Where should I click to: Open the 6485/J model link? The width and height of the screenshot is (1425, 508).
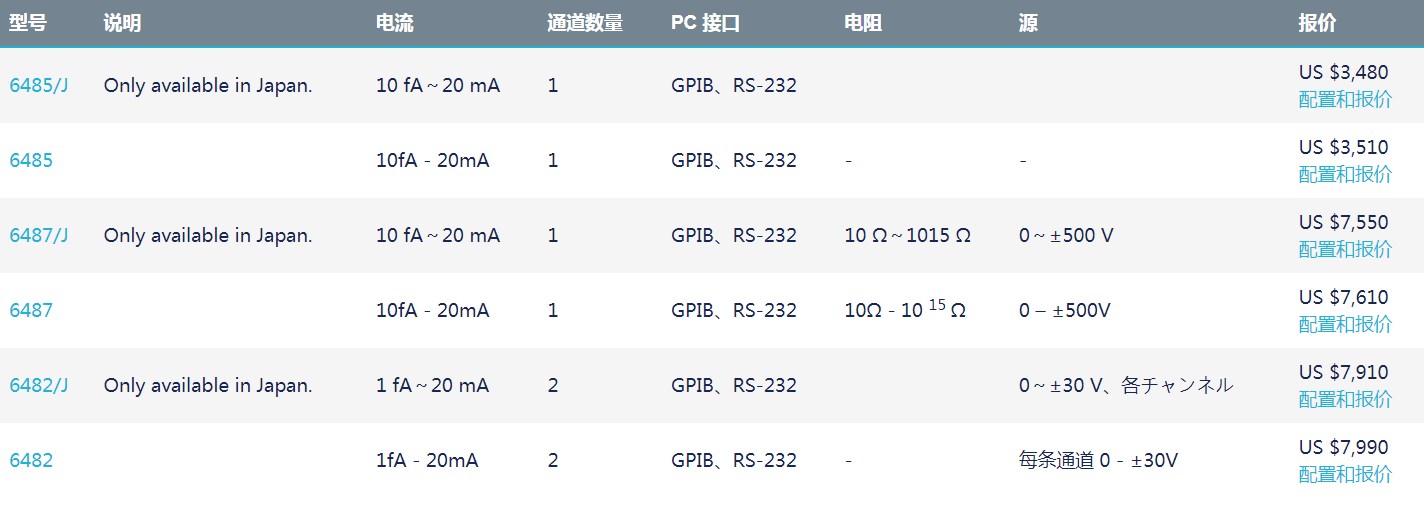pyautogui.click(x=39, y=86)
